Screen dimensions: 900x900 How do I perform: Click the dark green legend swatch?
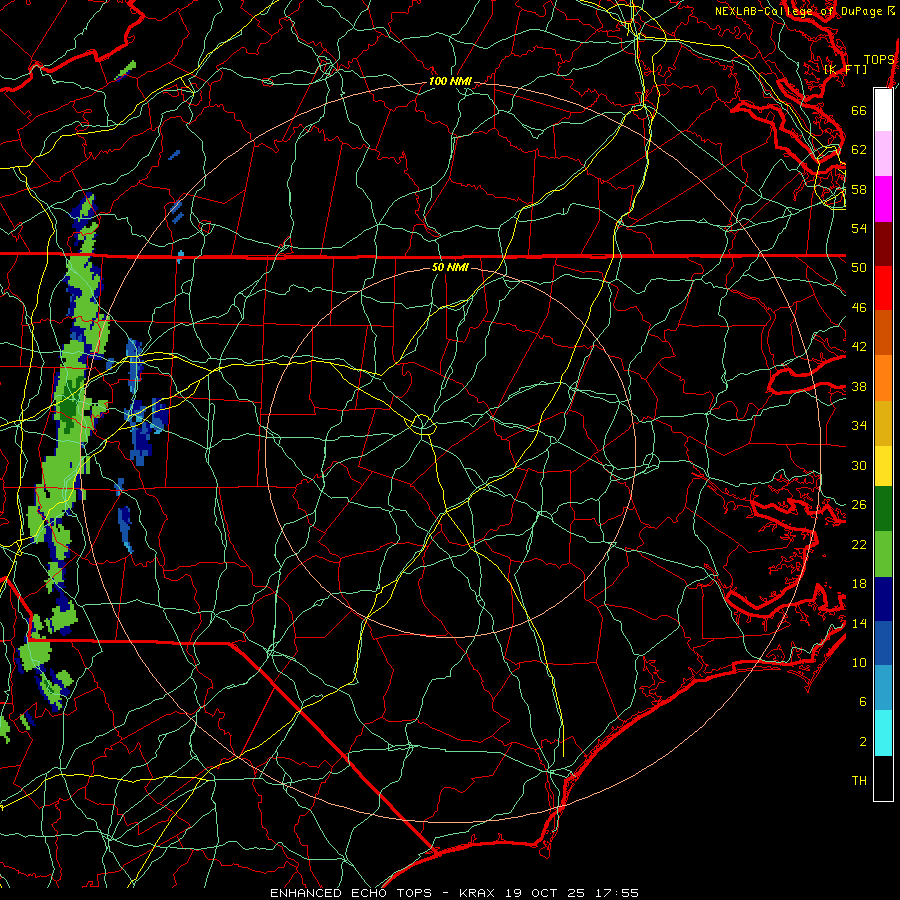883,509
